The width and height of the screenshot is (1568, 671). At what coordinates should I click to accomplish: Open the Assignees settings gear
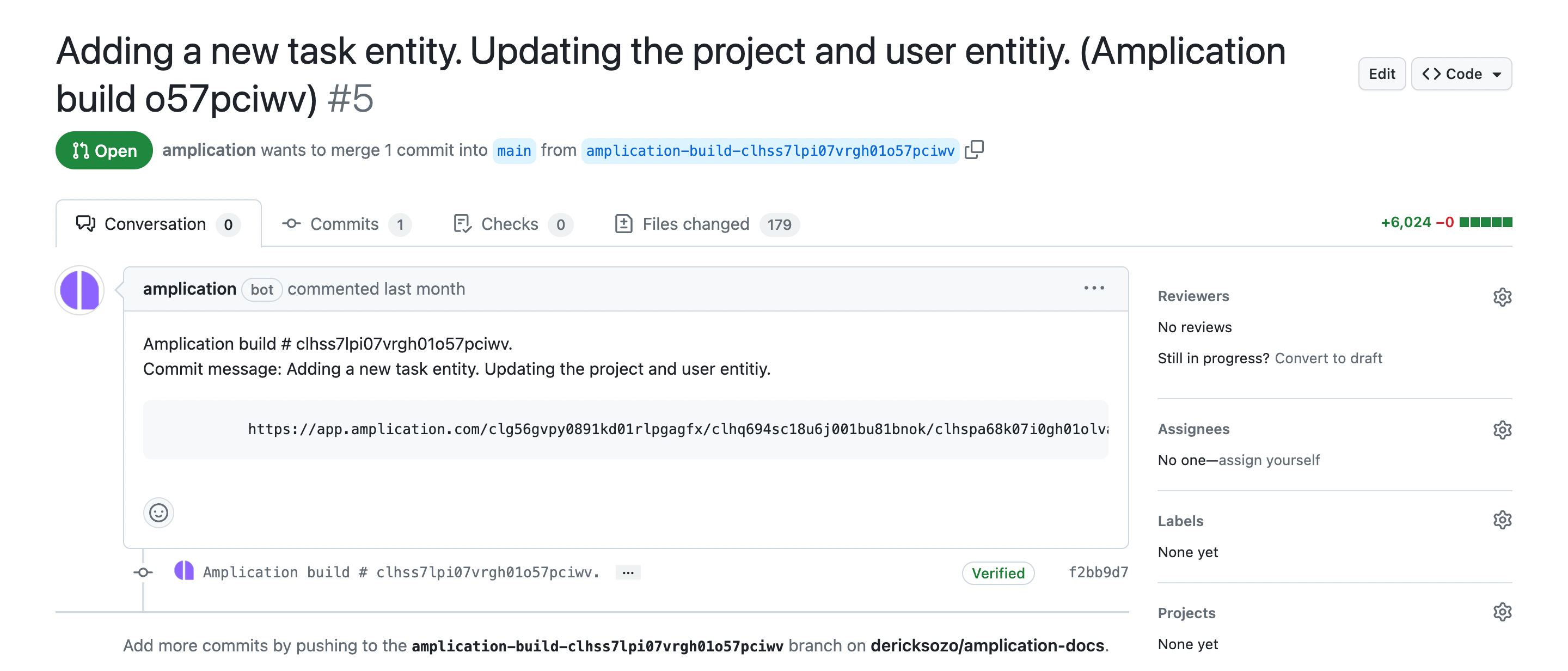click(1502, 429)
